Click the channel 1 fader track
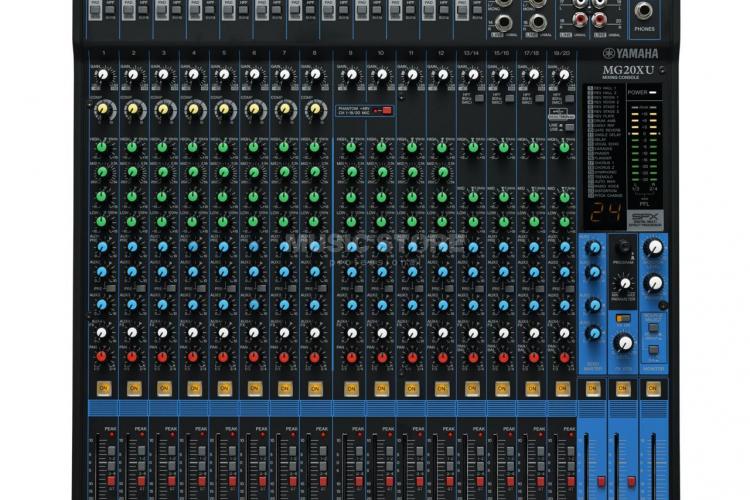750x500 pixels. point(99,467)
